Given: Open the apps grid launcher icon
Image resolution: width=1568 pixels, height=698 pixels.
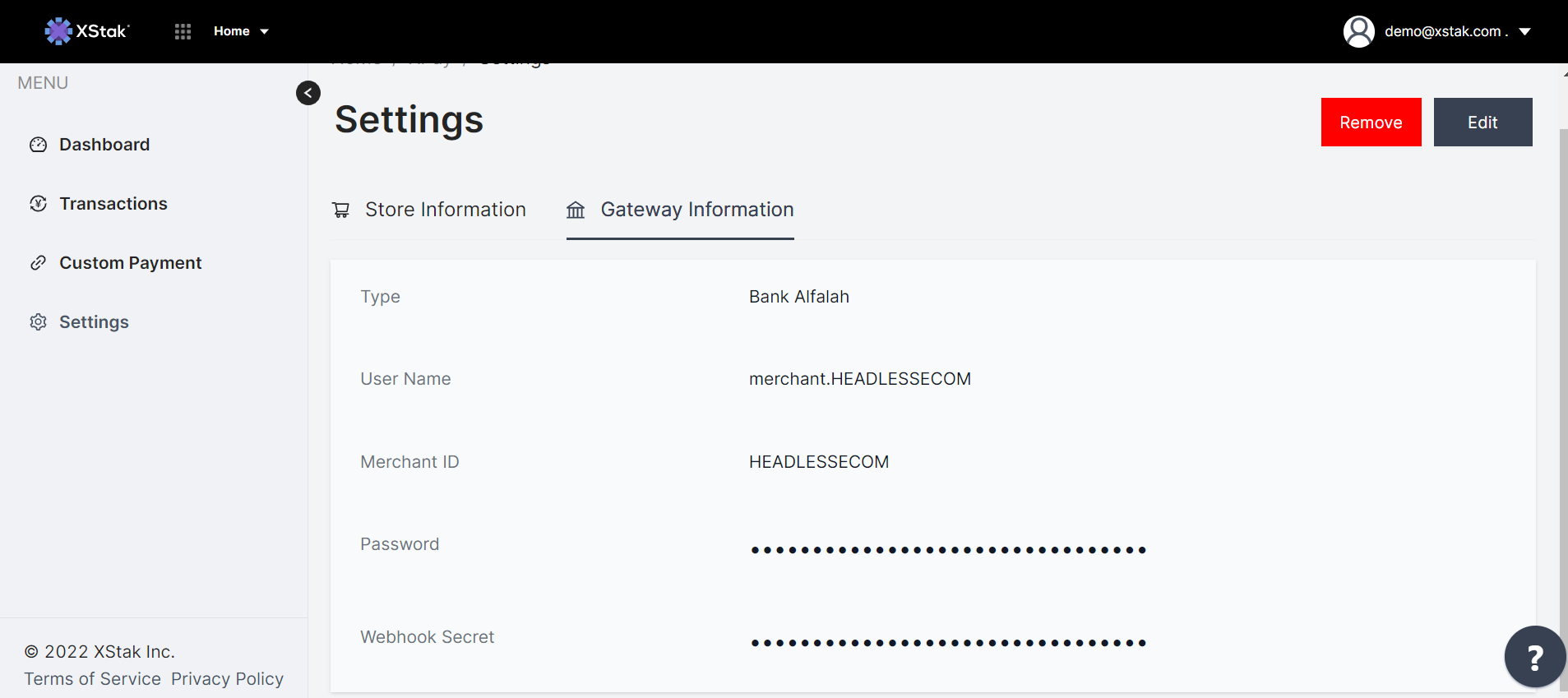Looking at the screenshot, I should pyautogui.click(x=183, y=31).
